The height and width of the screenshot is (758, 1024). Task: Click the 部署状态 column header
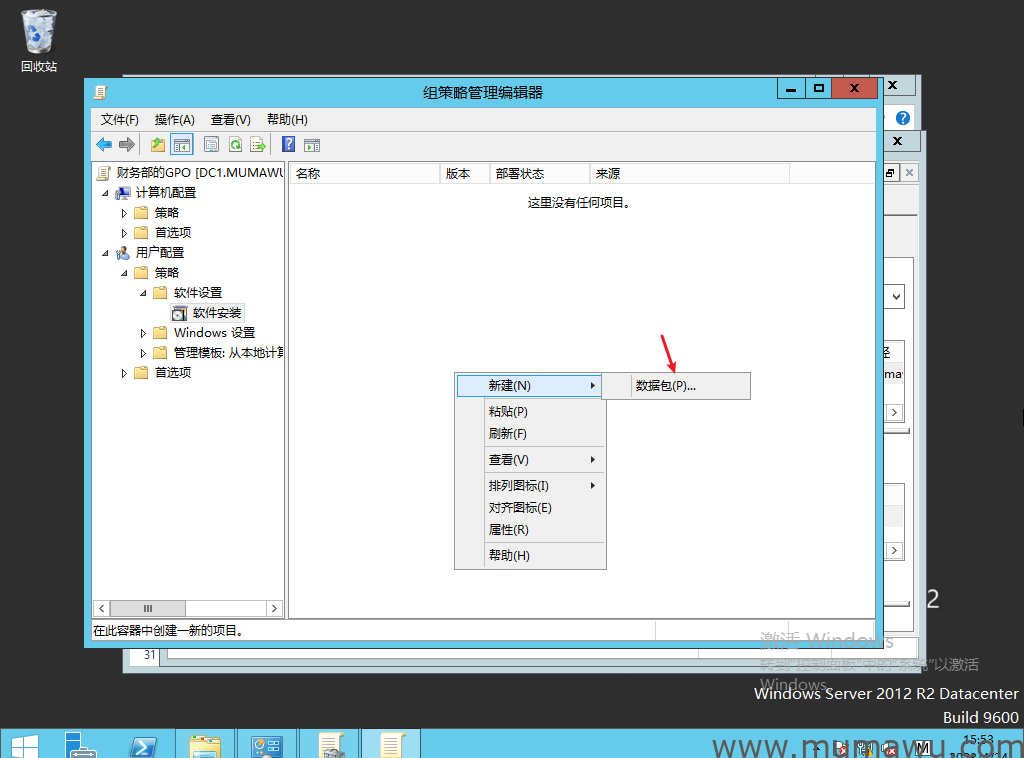[520, 173]
